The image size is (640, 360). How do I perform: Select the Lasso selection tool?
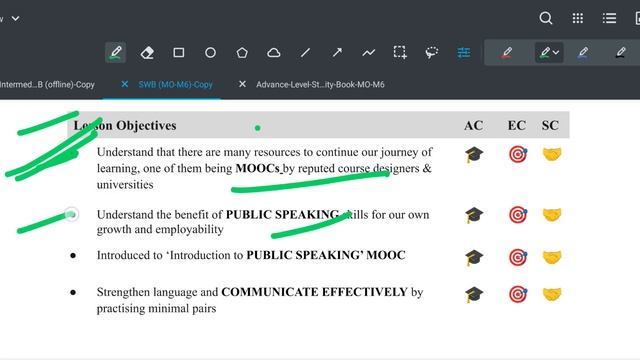click(431, 53)
